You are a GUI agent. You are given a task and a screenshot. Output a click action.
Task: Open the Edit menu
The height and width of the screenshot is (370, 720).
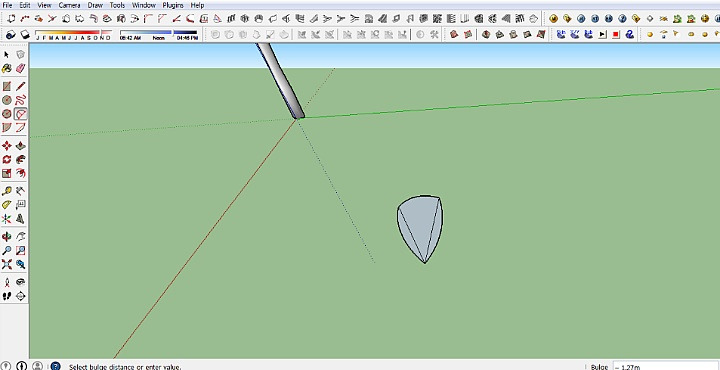pyautogui.click(x=25, y=5)
